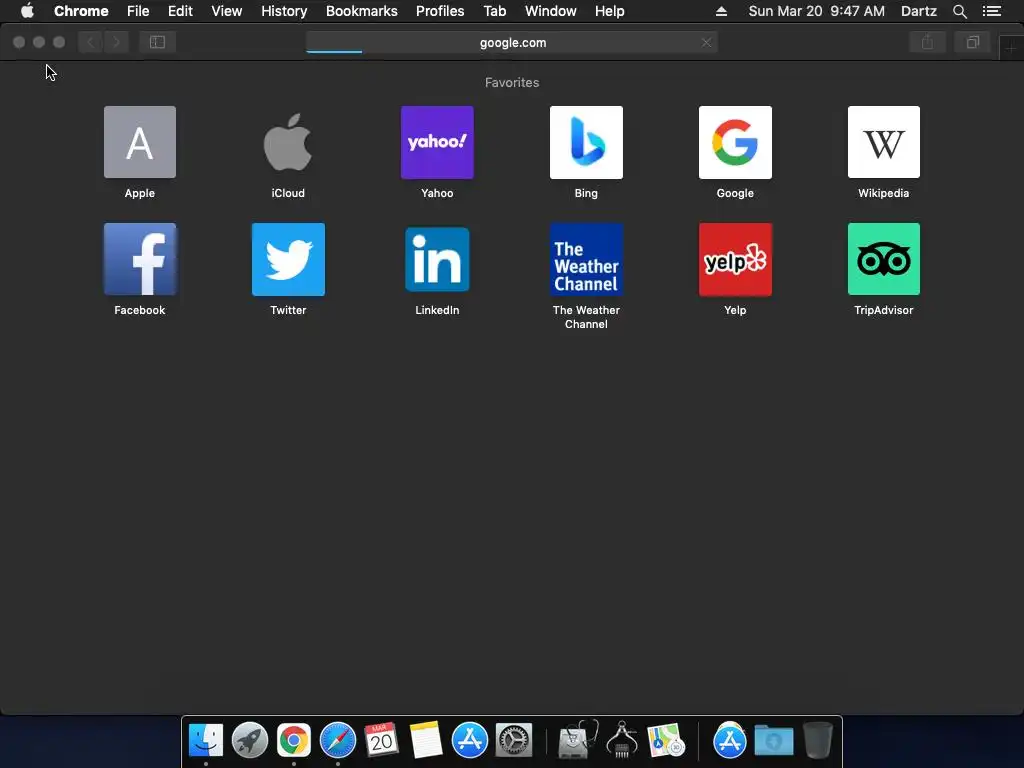Open Launchpad rocket in the Dock
This screenshot has height=768, width=1024.
249,740
